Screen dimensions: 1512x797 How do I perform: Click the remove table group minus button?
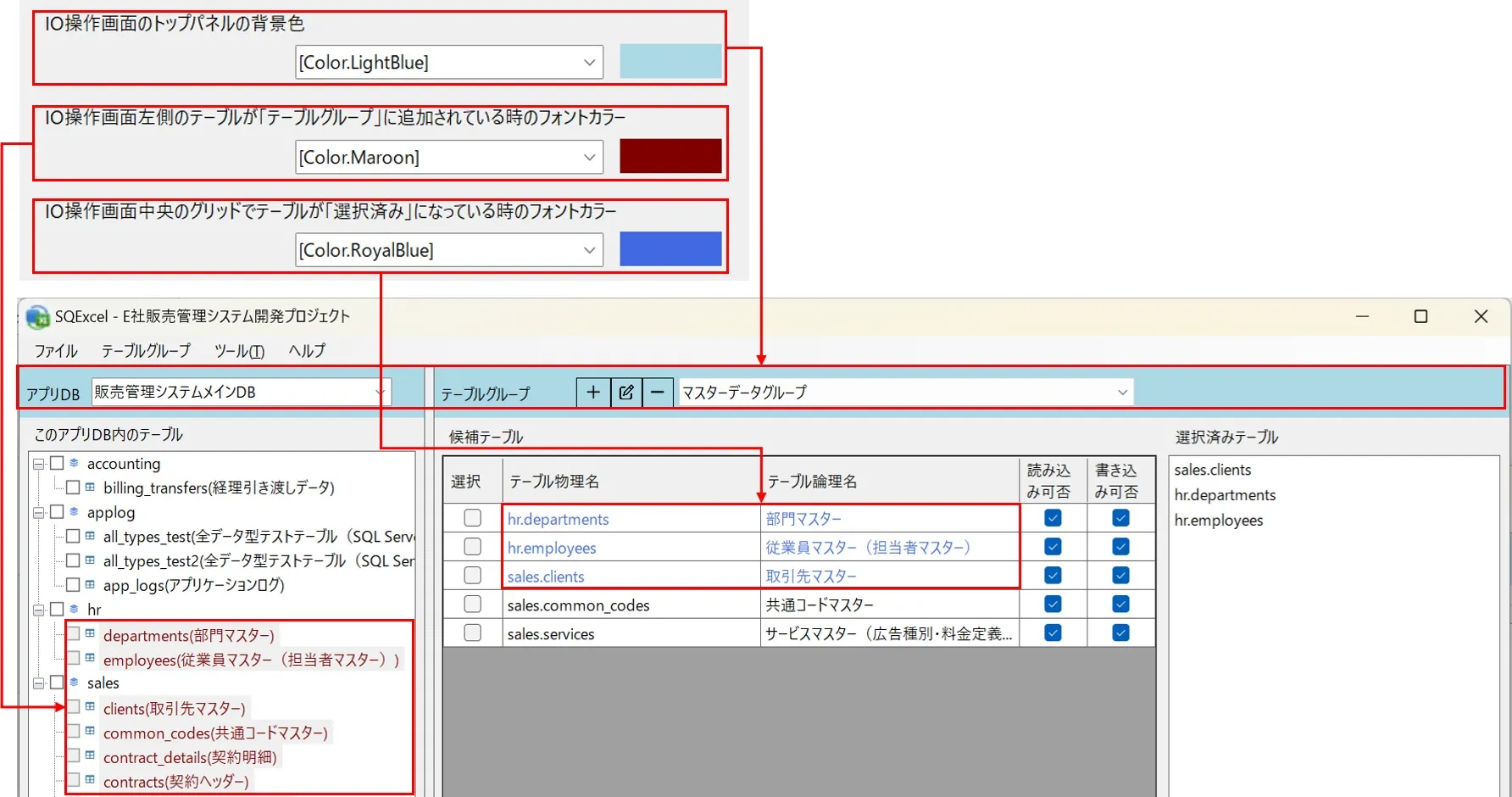click(658, 392)
